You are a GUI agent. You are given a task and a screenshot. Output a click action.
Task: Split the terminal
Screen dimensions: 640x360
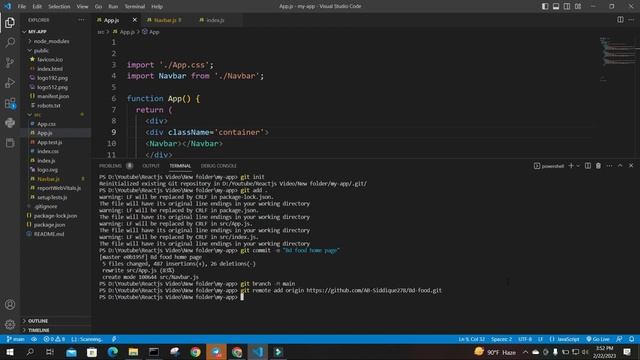coord(588,166)
